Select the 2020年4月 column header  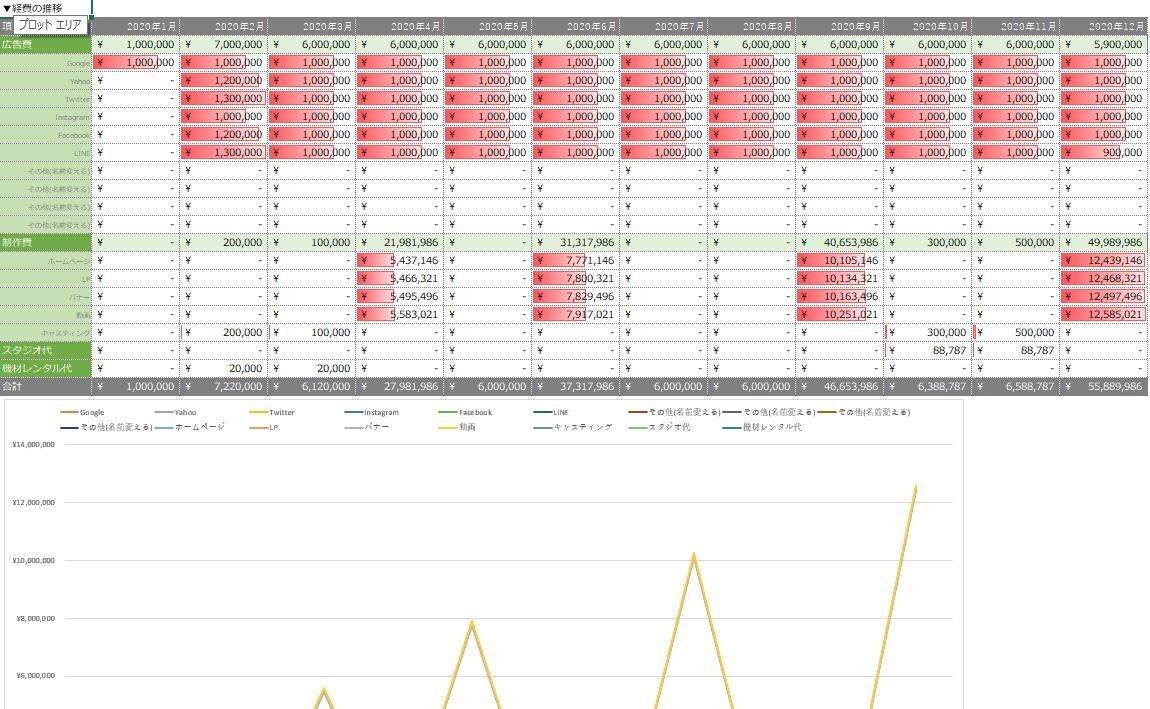tap(400, 26)
